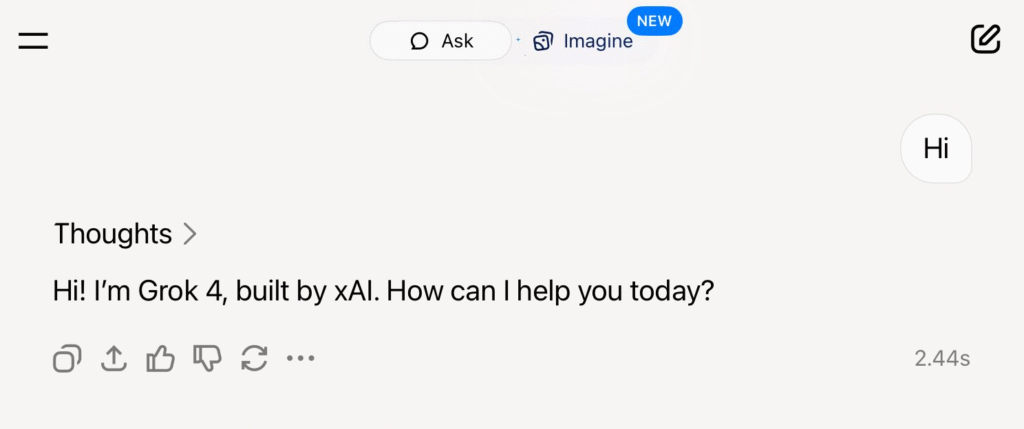
Task: Dislike the response with thumbs down
Action: click(207, 358)
